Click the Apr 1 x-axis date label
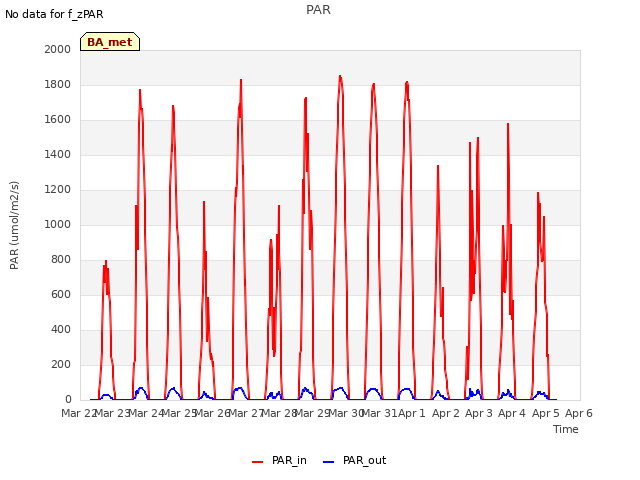The height and width of the screenshot is (480, 640). pyautogui.click(x=412, y=413)
